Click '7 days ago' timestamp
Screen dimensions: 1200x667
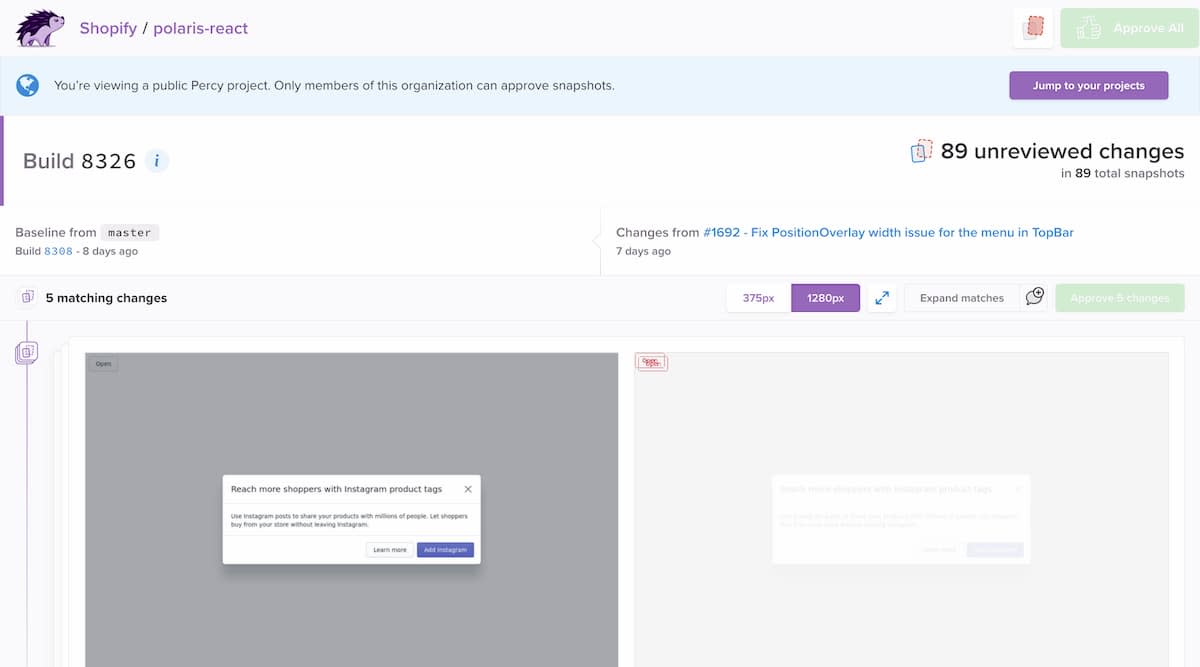[x=643, y=251]
